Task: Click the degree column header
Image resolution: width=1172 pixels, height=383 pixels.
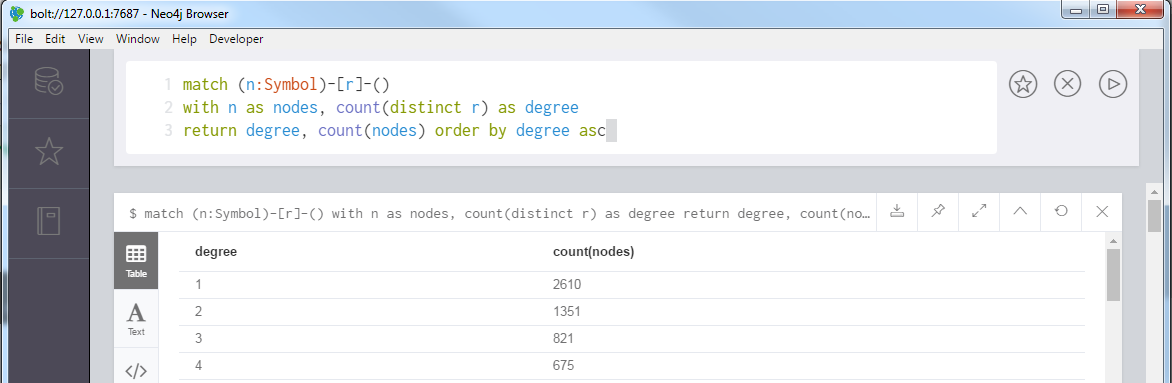Action: pyautogui.click(x=216, y=252)
